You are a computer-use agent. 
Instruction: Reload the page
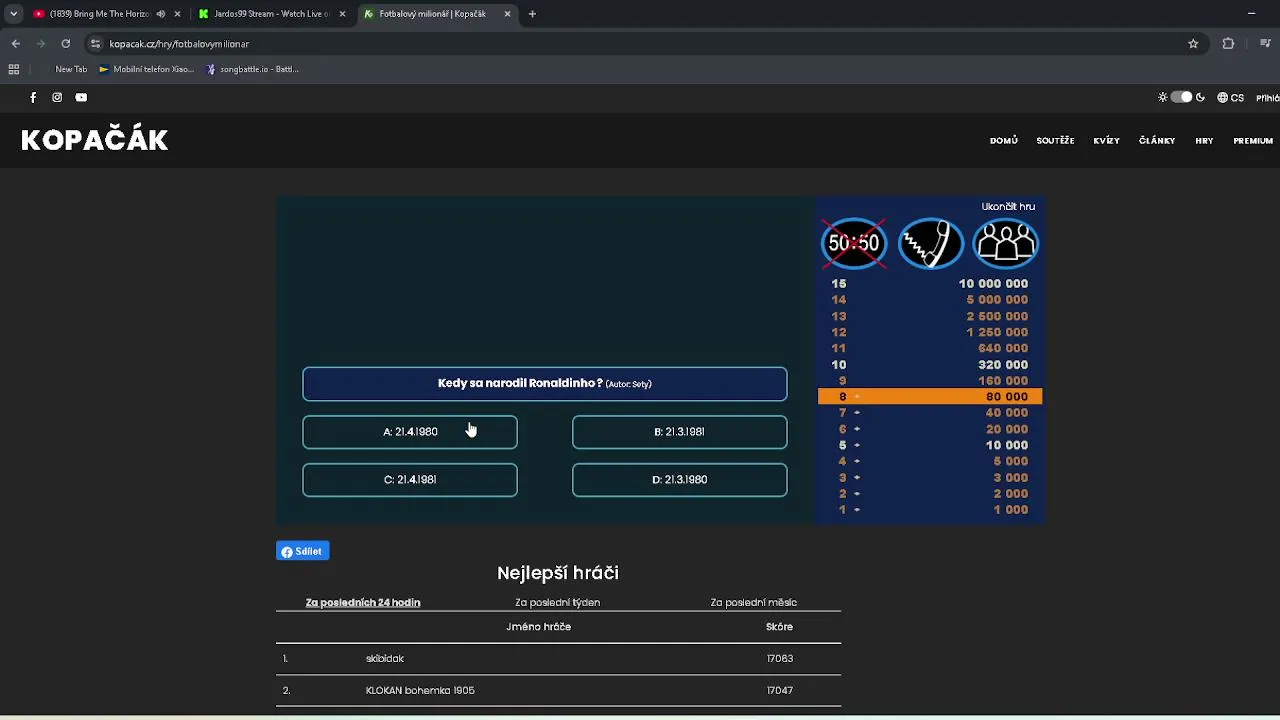click(65, 44)
